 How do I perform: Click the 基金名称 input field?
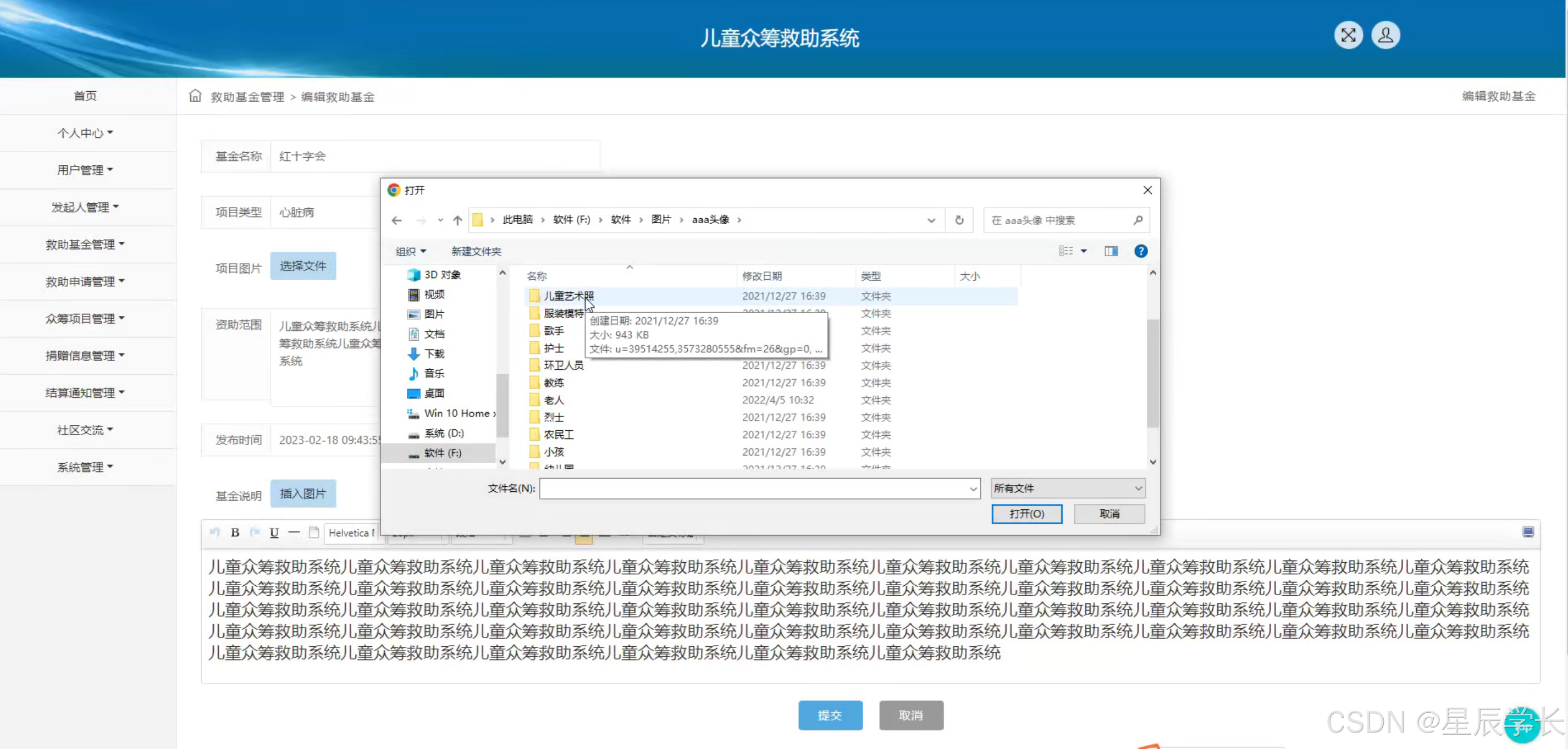click(x=434, y=157)
